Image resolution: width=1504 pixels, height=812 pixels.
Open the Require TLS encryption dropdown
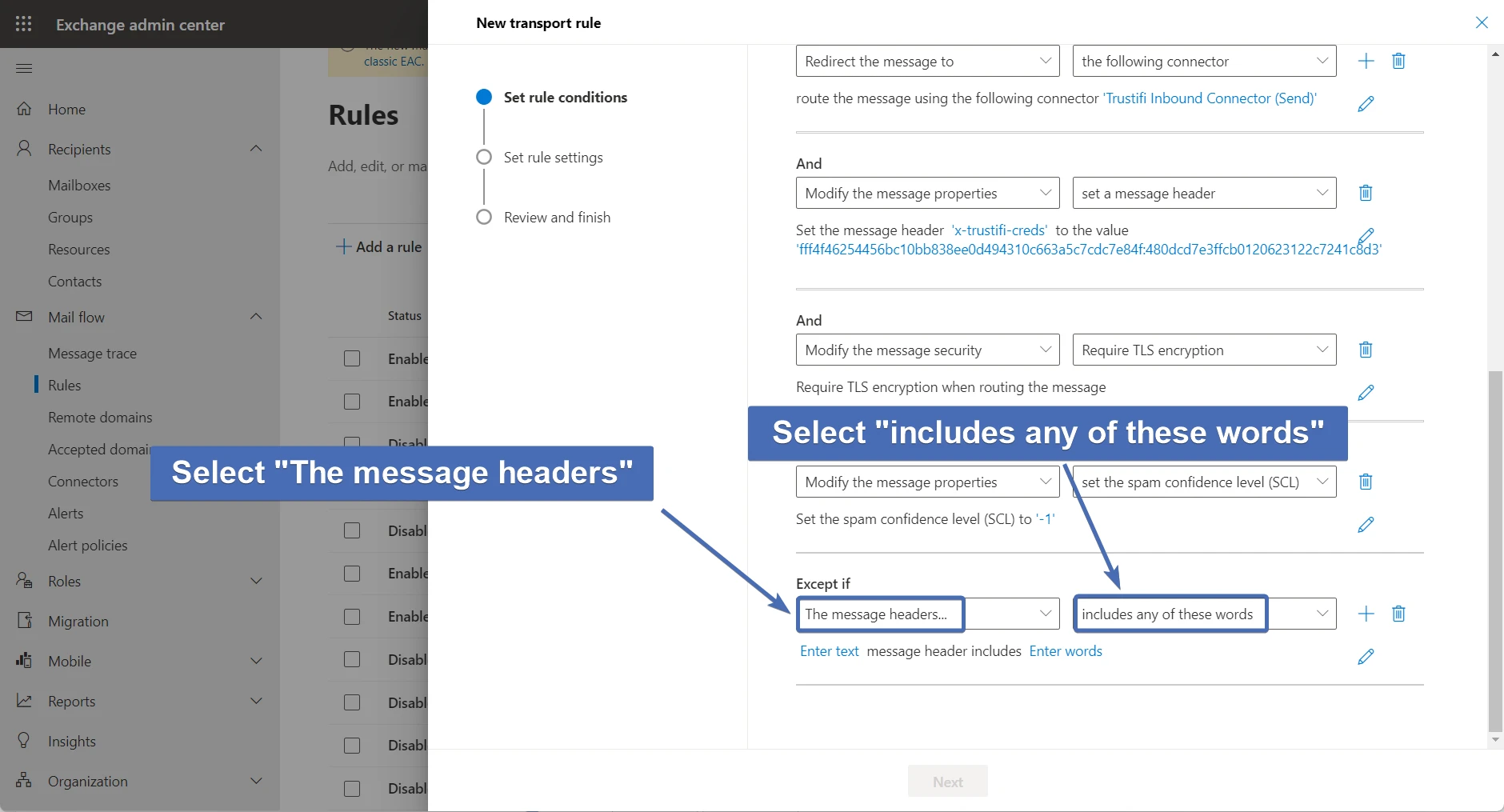point(1204,350)
